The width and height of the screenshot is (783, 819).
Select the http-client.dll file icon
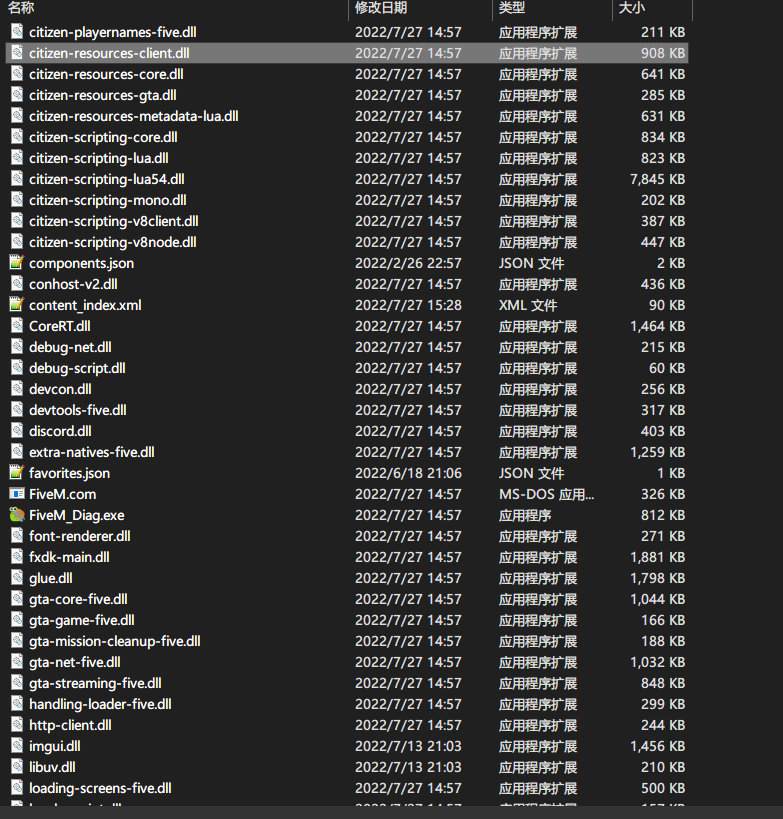pos(17,724)
